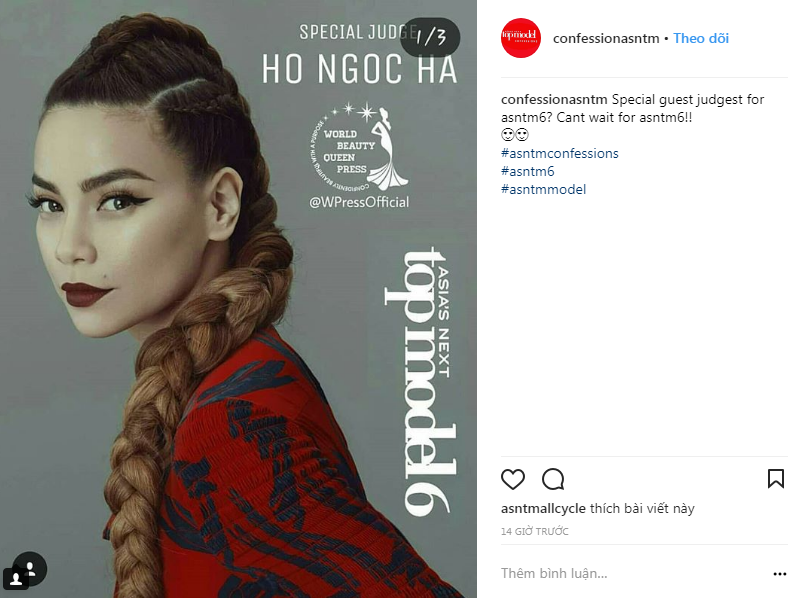This screenshot has height=598, width=805.
Task: Open the #asntmmodel hashtag
Action: pyautogui.click(x=543, y=189)
